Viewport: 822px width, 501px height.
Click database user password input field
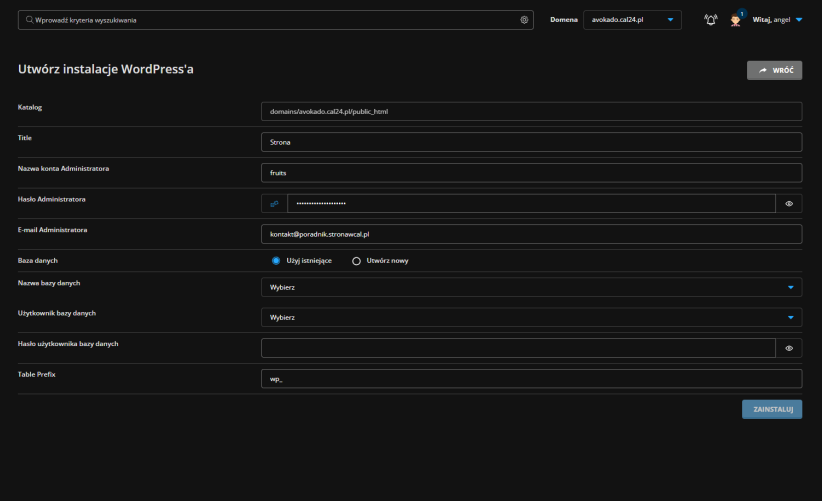point(518,348)
